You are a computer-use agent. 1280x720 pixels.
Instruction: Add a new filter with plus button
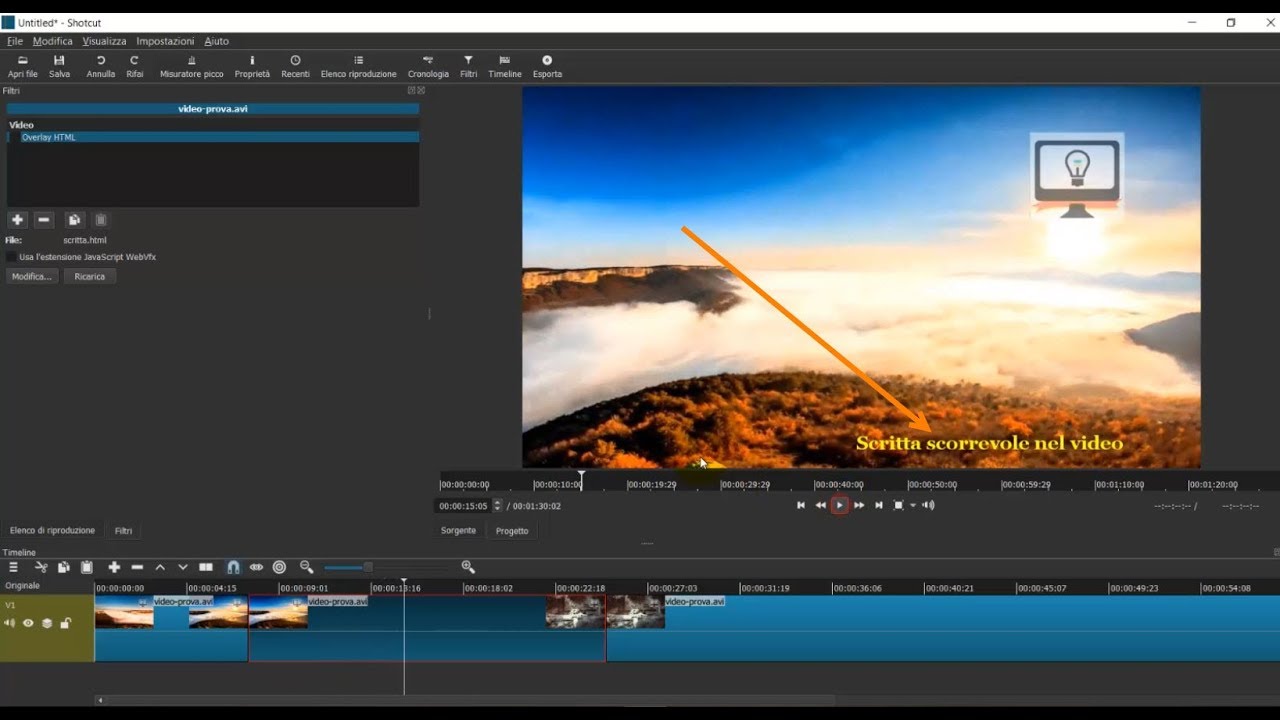(x=17, y=220)
